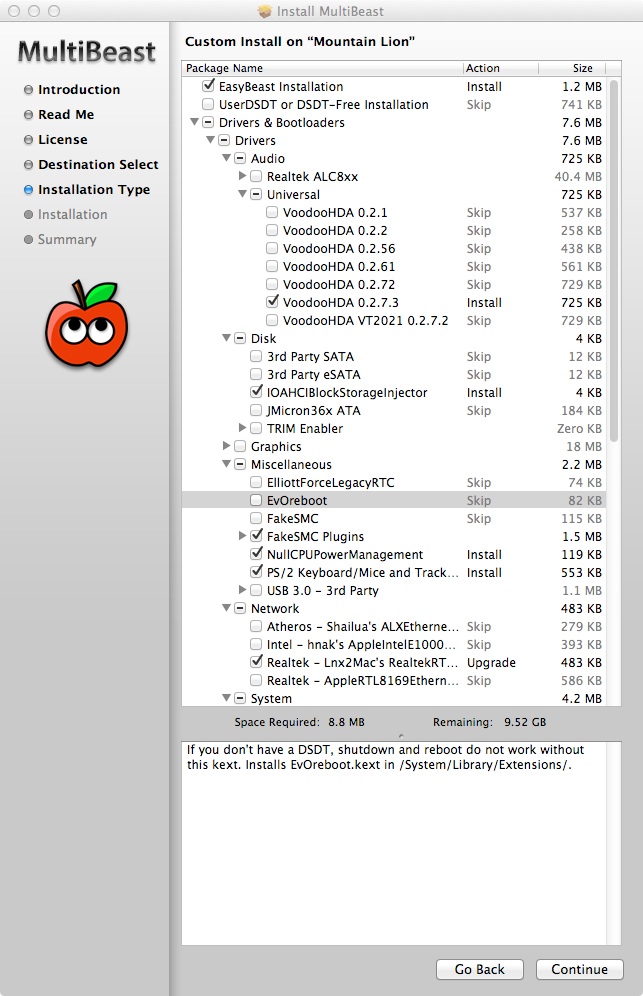Click the Action column header

click(501, 68)
